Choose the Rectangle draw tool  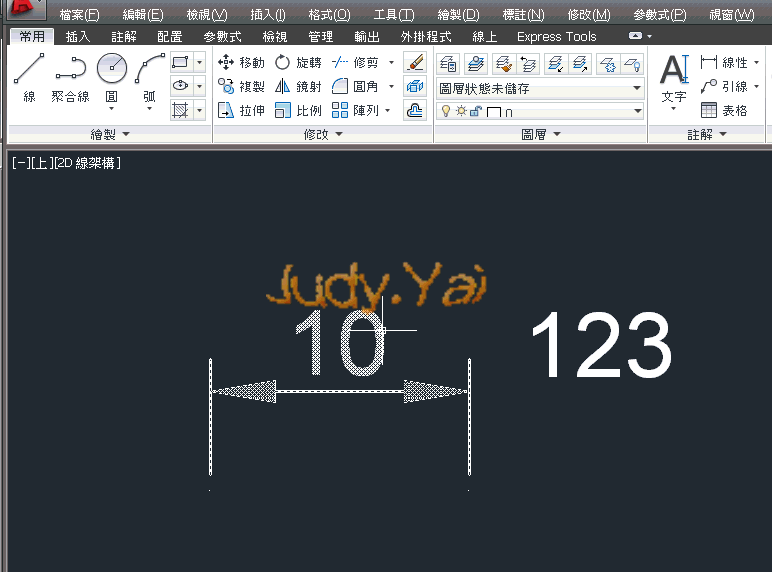[x=181, y=63]
